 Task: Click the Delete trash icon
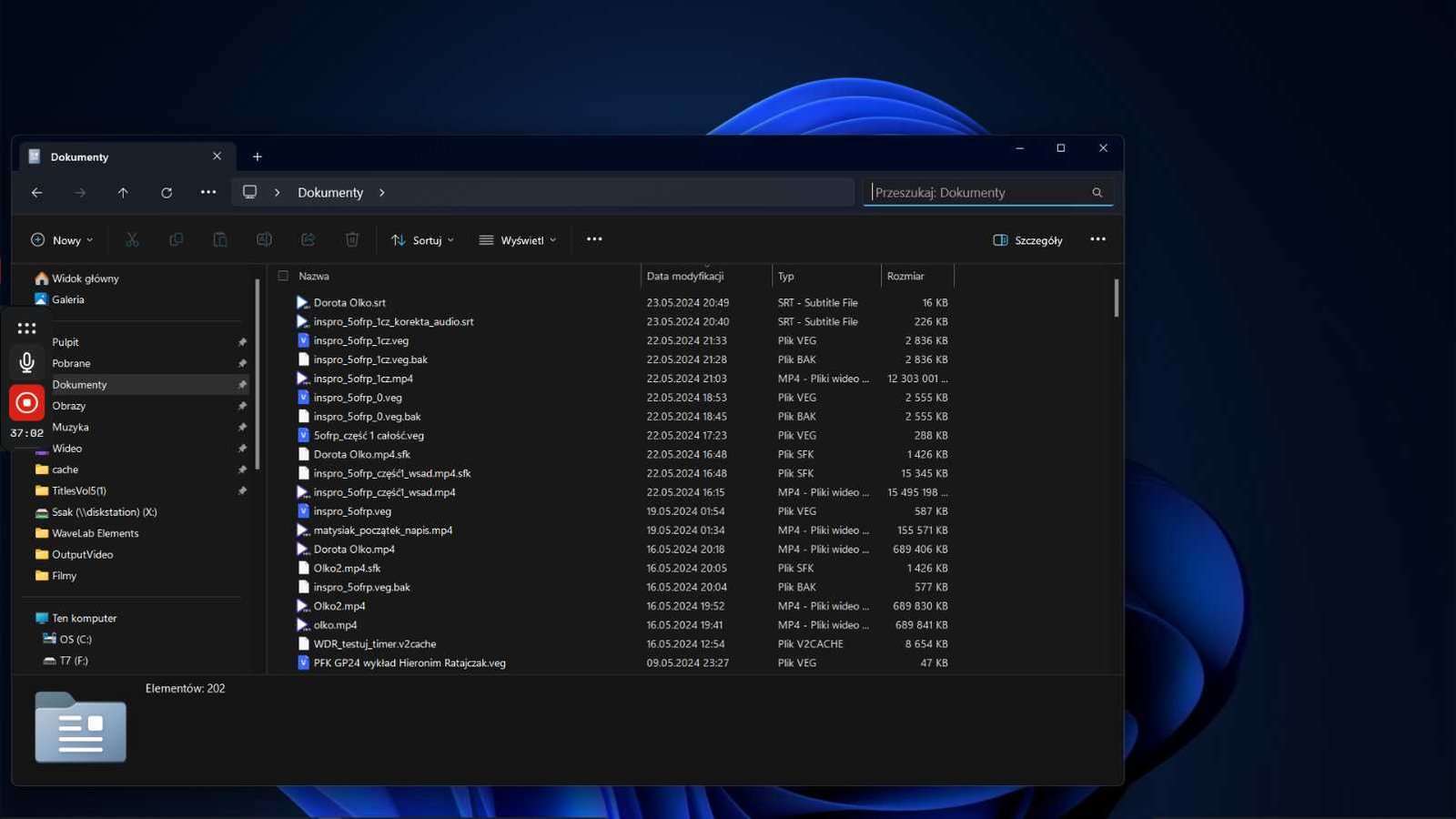(x=352, y=239)
